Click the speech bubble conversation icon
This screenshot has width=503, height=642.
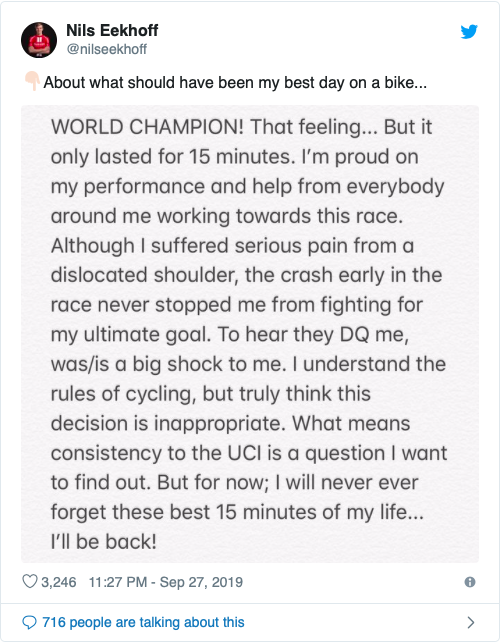click(29, 622)
